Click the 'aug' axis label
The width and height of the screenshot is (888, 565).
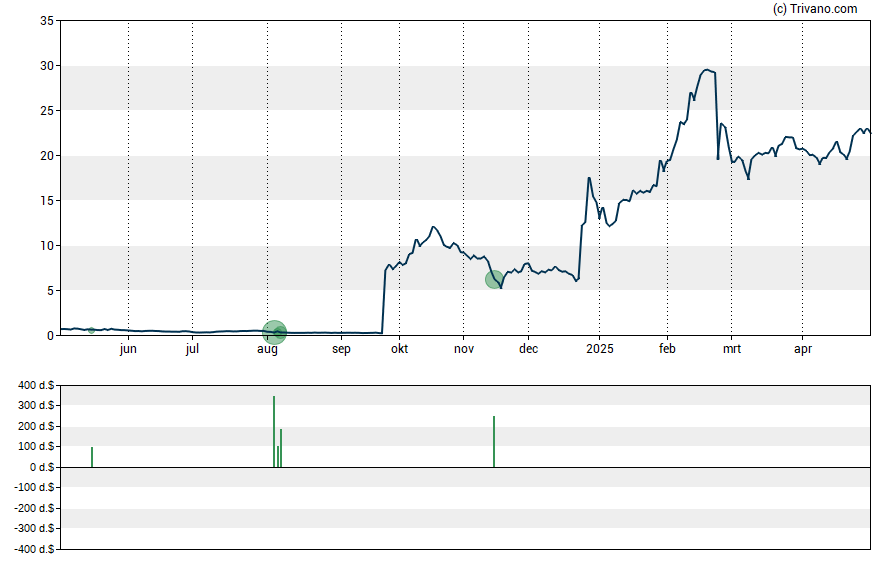(x=267, y=349)
